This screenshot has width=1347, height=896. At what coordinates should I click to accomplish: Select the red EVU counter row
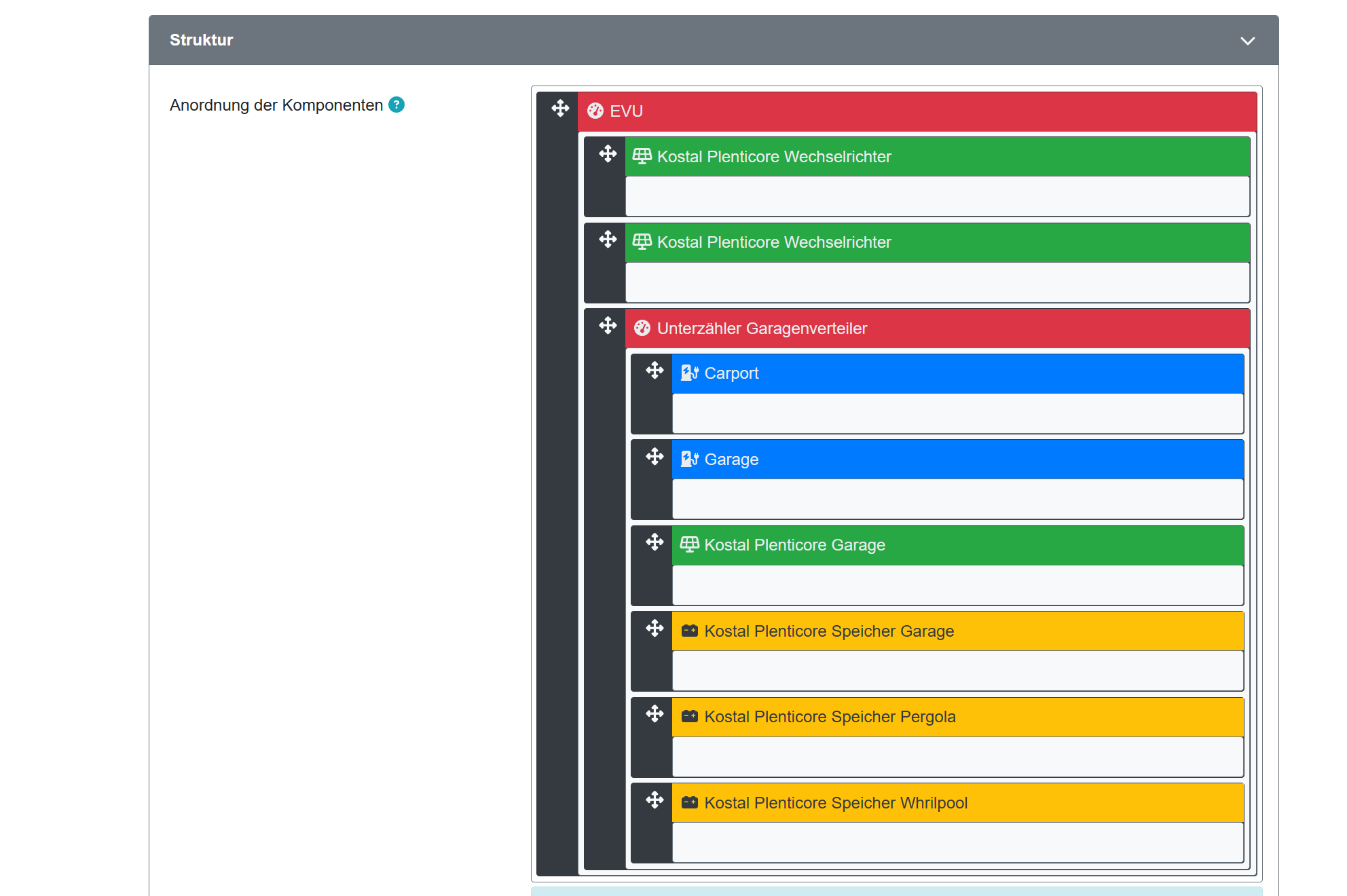pyautogui.click(x=917, y=111)
